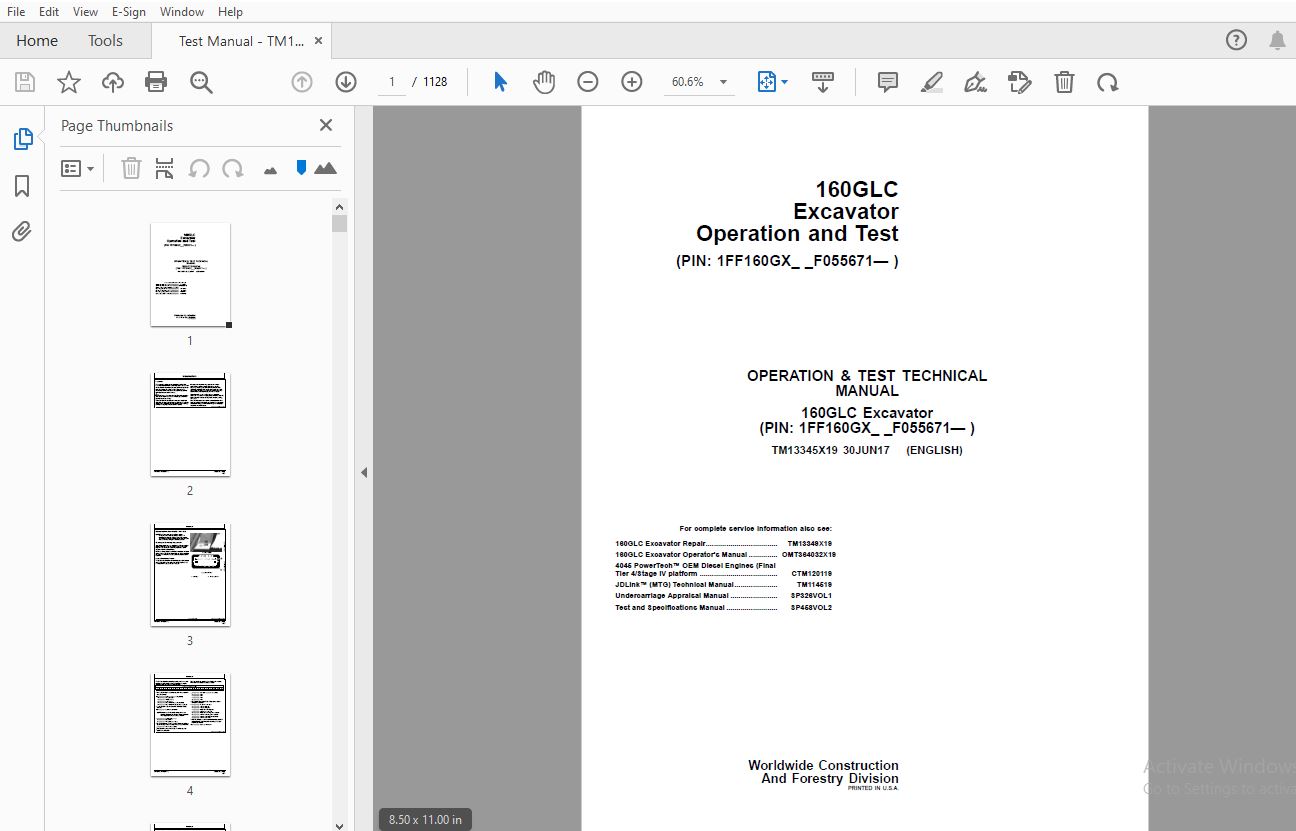Collapse the navigation pane with side arrow
Viewport: 1296px width, 831px height.
coord(364,472)
